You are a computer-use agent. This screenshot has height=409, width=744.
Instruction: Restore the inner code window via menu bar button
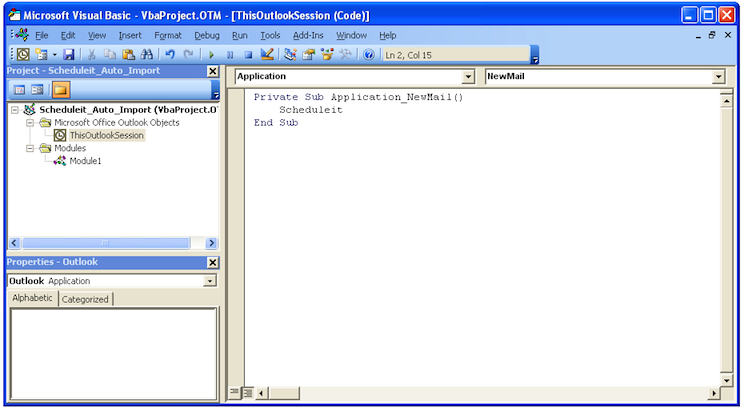[712, 35]
